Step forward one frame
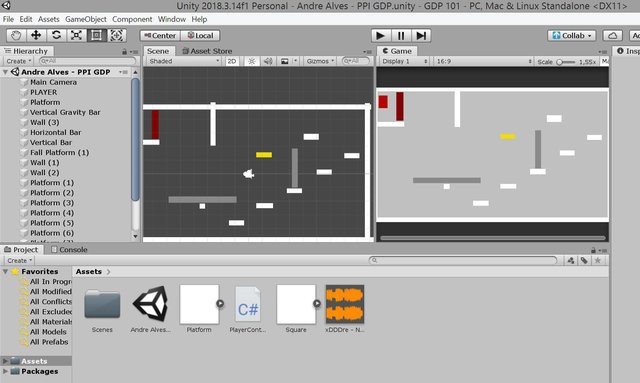 [x=421, y=36]
